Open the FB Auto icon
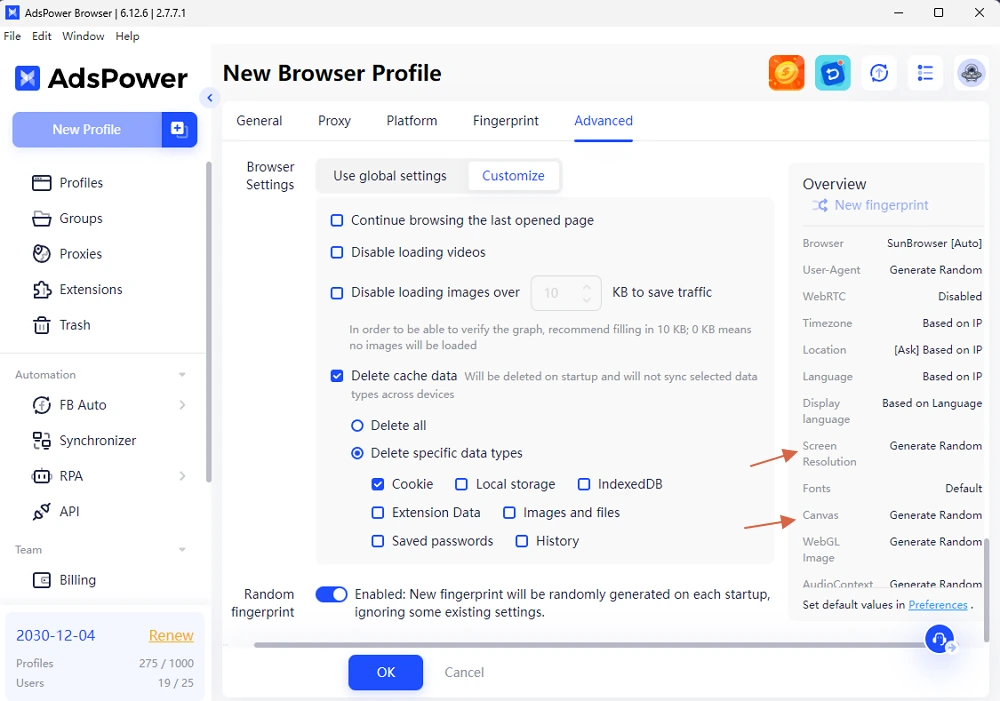1000x701 pixels. pos(41,405)
